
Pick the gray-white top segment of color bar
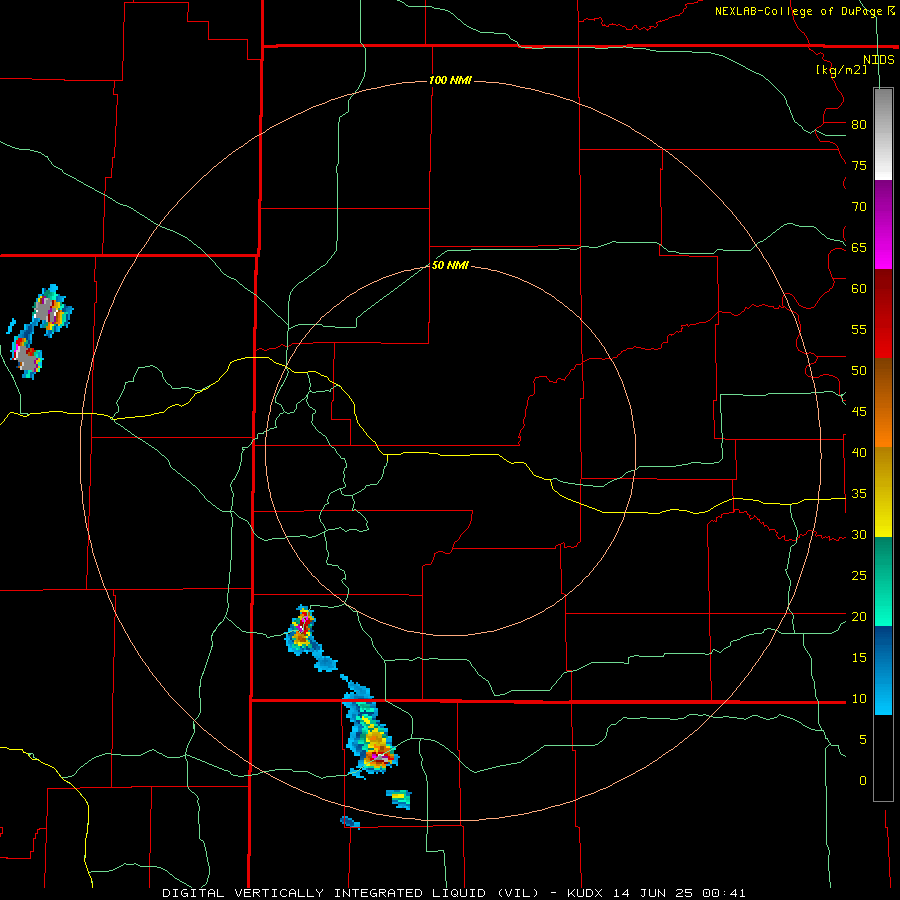(883, 134)
